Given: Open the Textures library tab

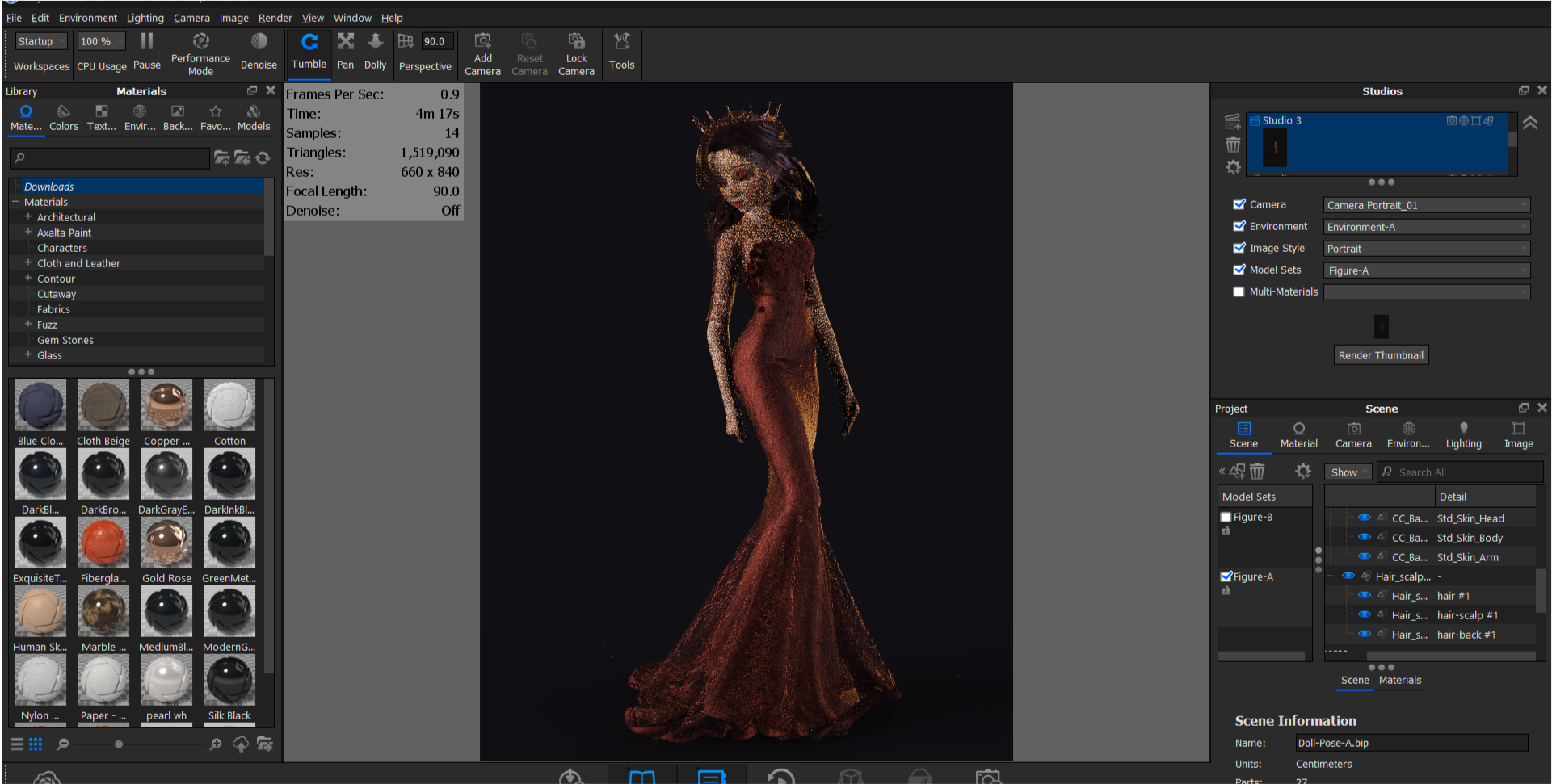Looking at the screenshot, I should pos(102,117).
